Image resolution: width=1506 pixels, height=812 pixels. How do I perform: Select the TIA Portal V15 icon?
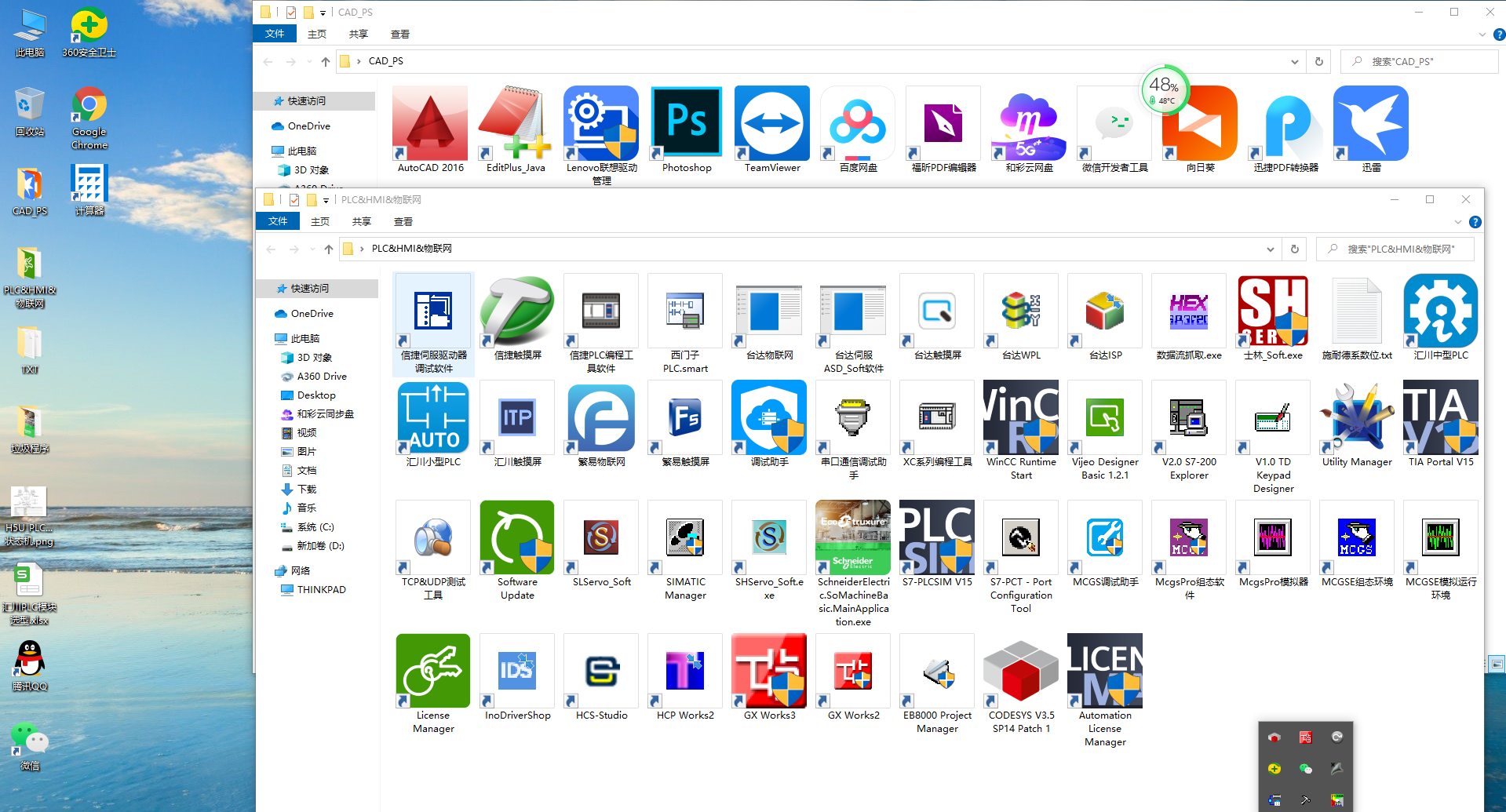point(1440,418)
